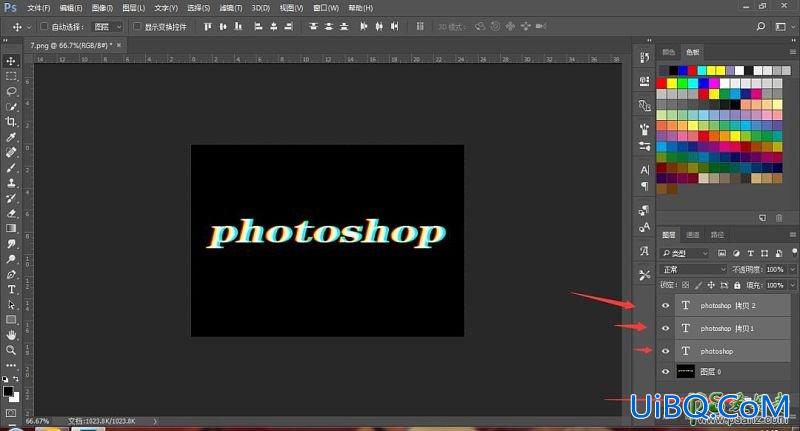
Task: Open the Character panel icon
Action: 644,170
